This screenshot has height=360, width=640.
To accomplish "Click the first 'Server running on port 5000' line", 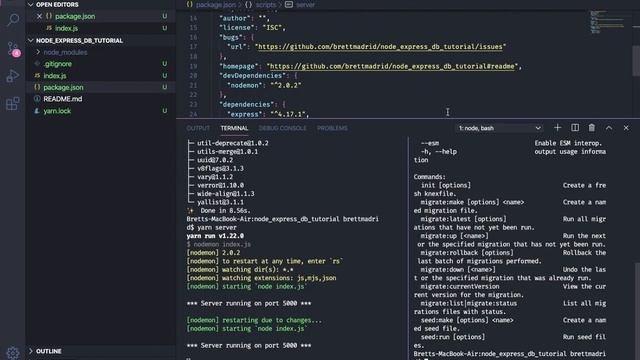I will tap(249, 303).
